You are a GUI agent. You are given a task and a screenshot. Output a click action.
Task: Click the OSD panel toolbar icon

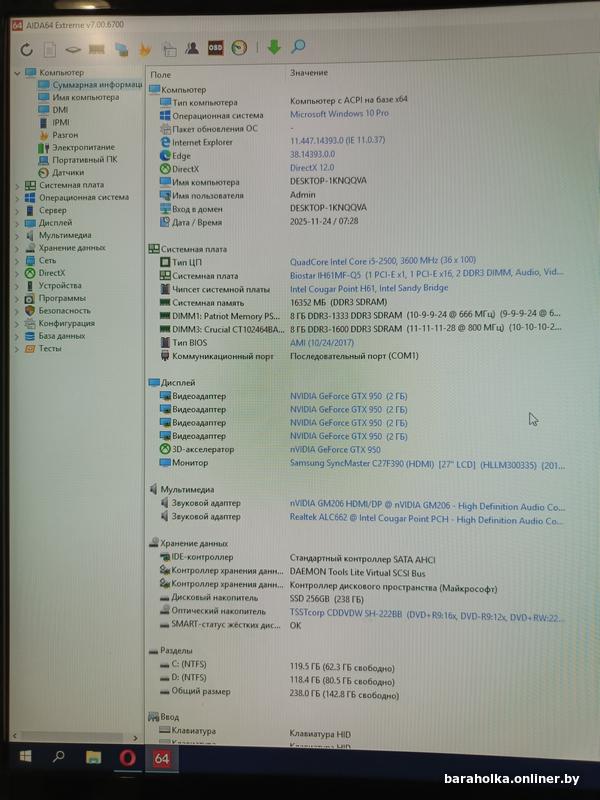[x=215, y=48]
